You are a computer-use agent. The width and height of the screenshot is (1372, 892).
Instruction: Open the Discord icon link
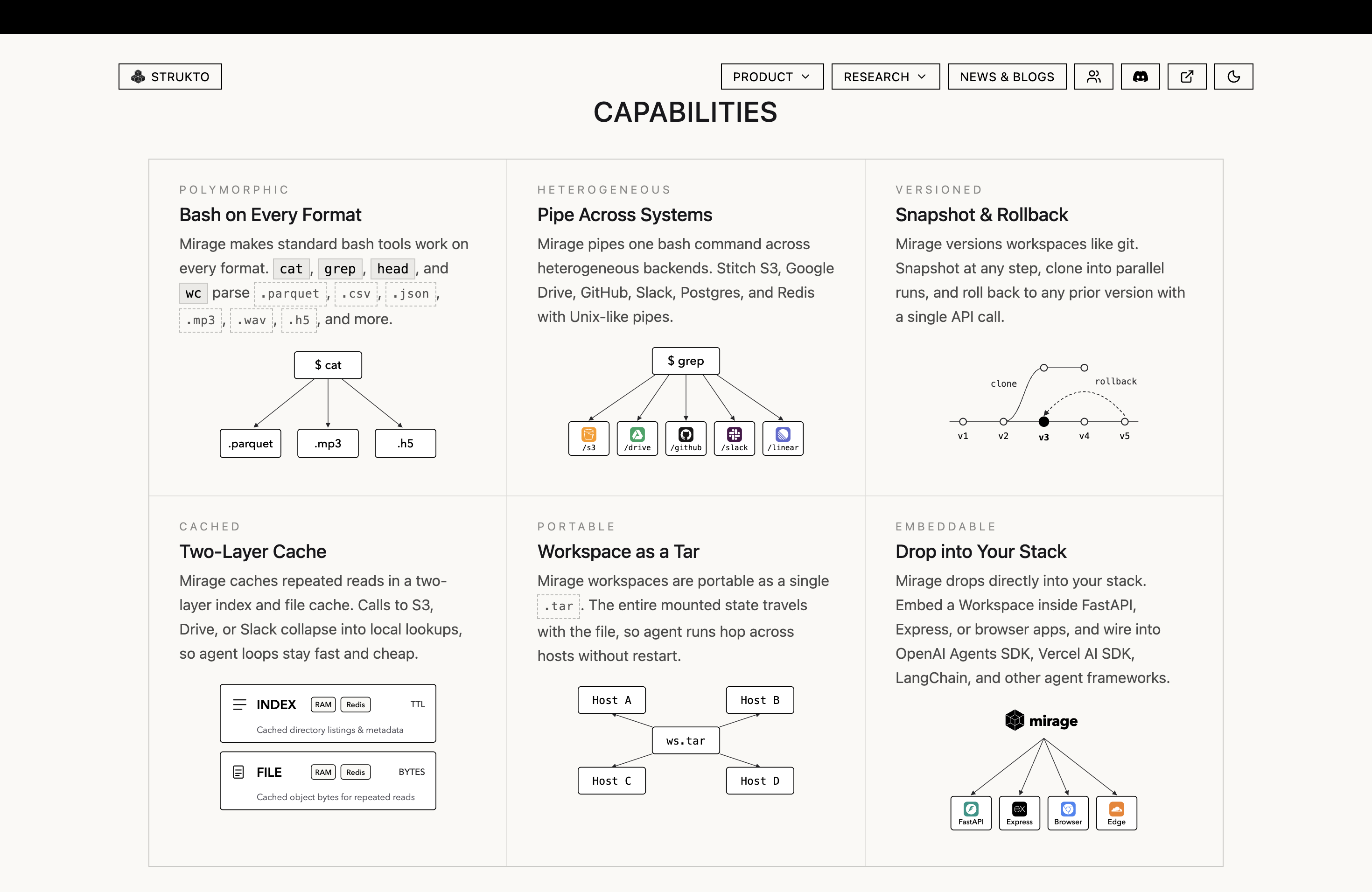1140,77
